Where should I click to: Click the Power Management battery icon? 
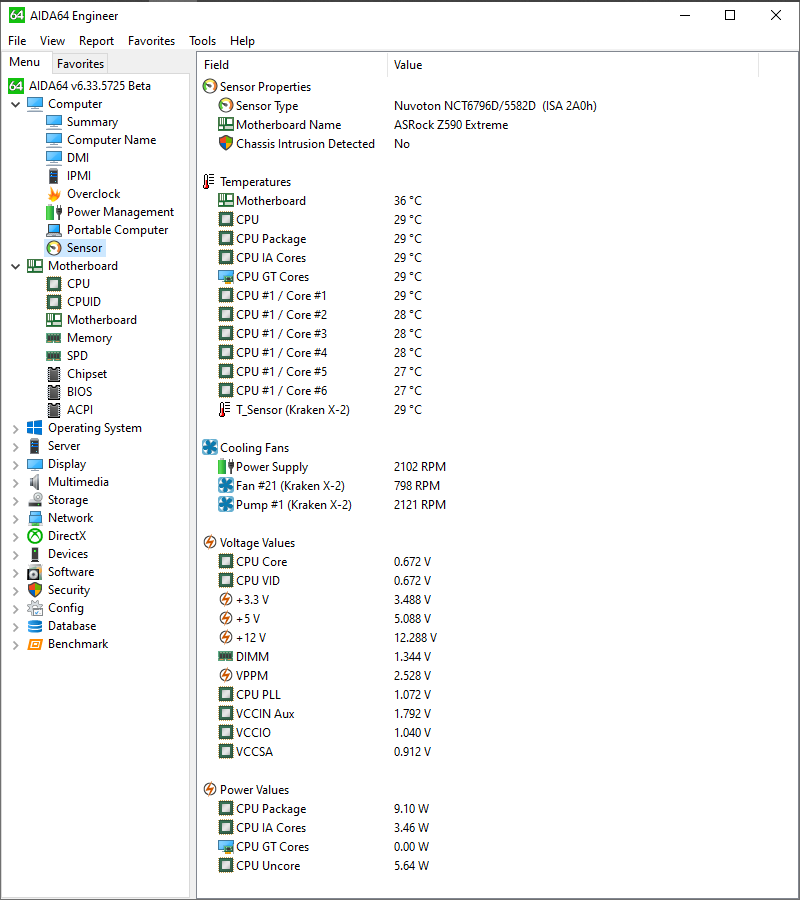pos(54,212)
